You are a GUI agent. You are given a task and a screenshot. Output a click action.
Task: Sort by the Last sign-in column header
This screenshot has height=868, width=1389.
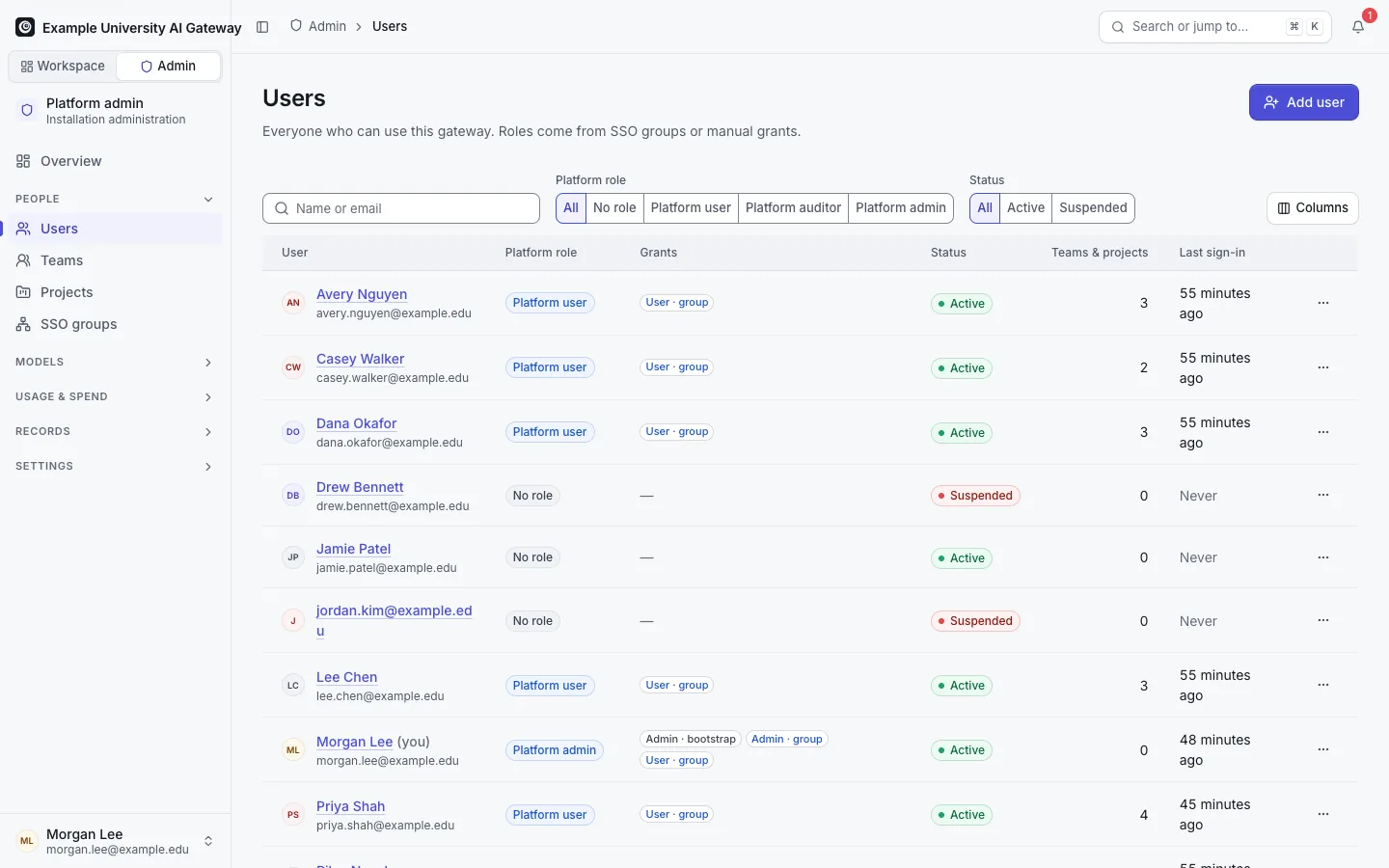click(1212, 253)
